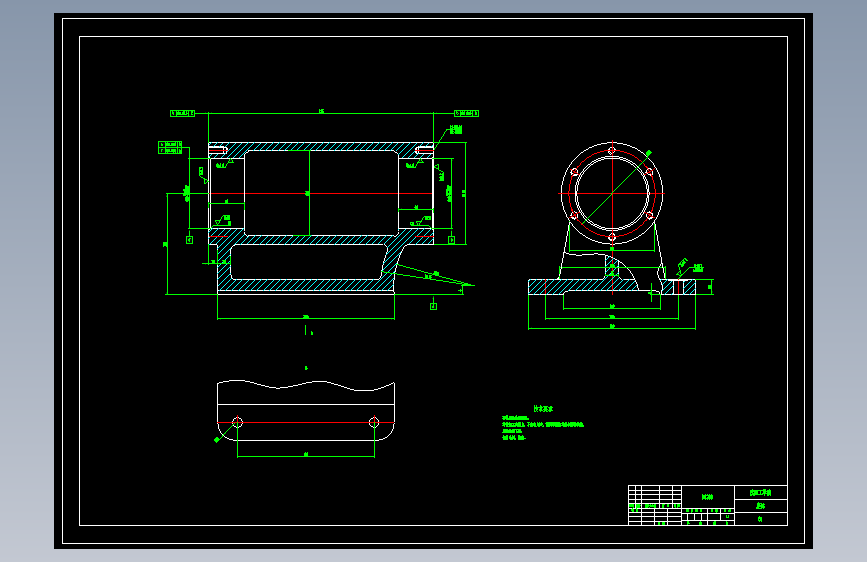The image size is (867, 562).
Task: Pick the datum box beneath the base line of section view
Action: point(434,306)
